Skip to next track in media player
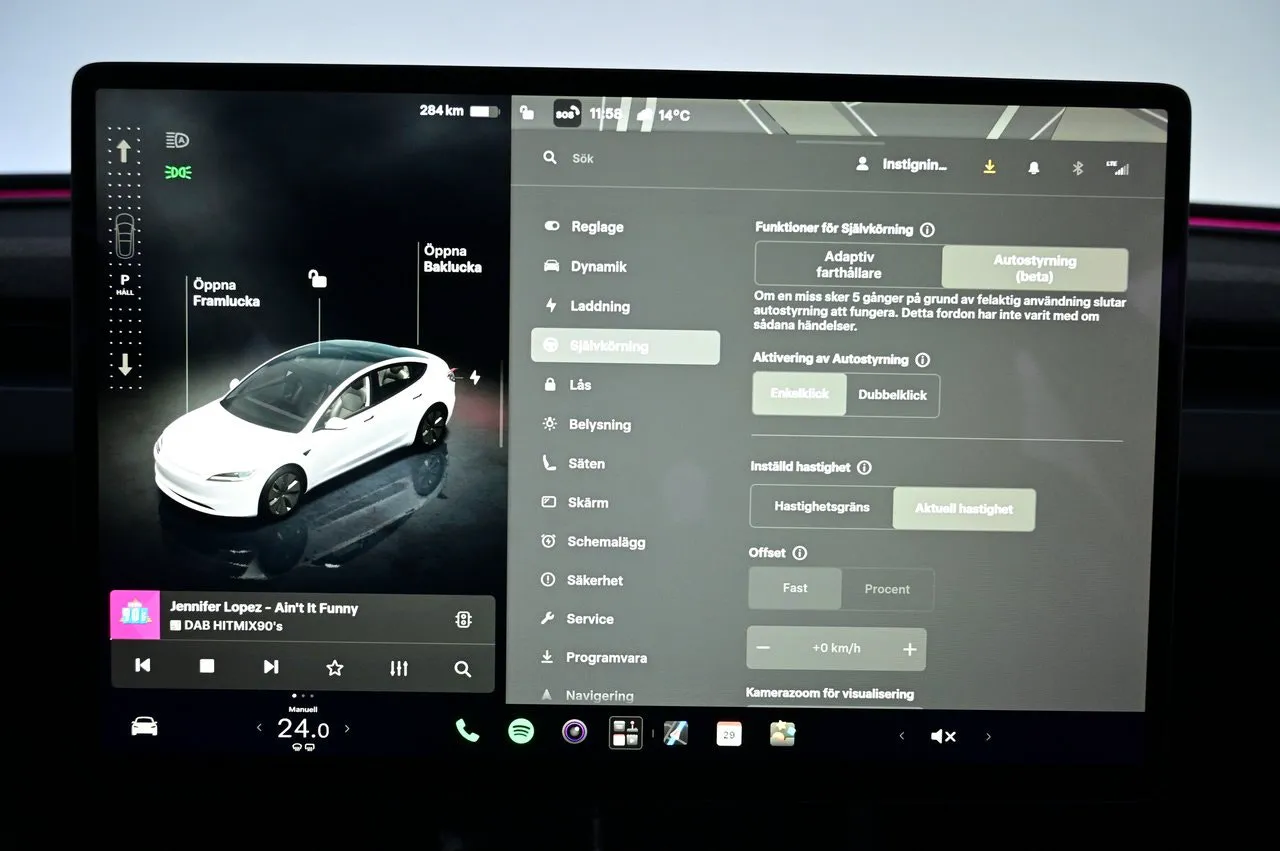1280x851 pixels. [x=271, y=667]
